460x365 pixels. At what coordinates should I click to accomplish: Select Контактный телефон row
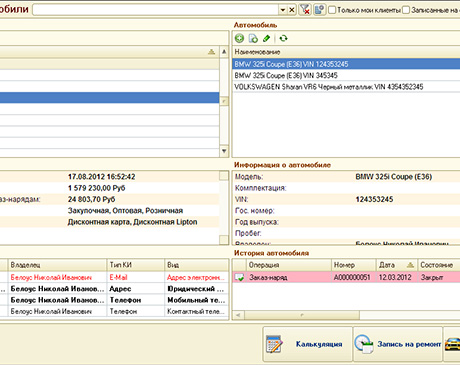pos(114,311)
